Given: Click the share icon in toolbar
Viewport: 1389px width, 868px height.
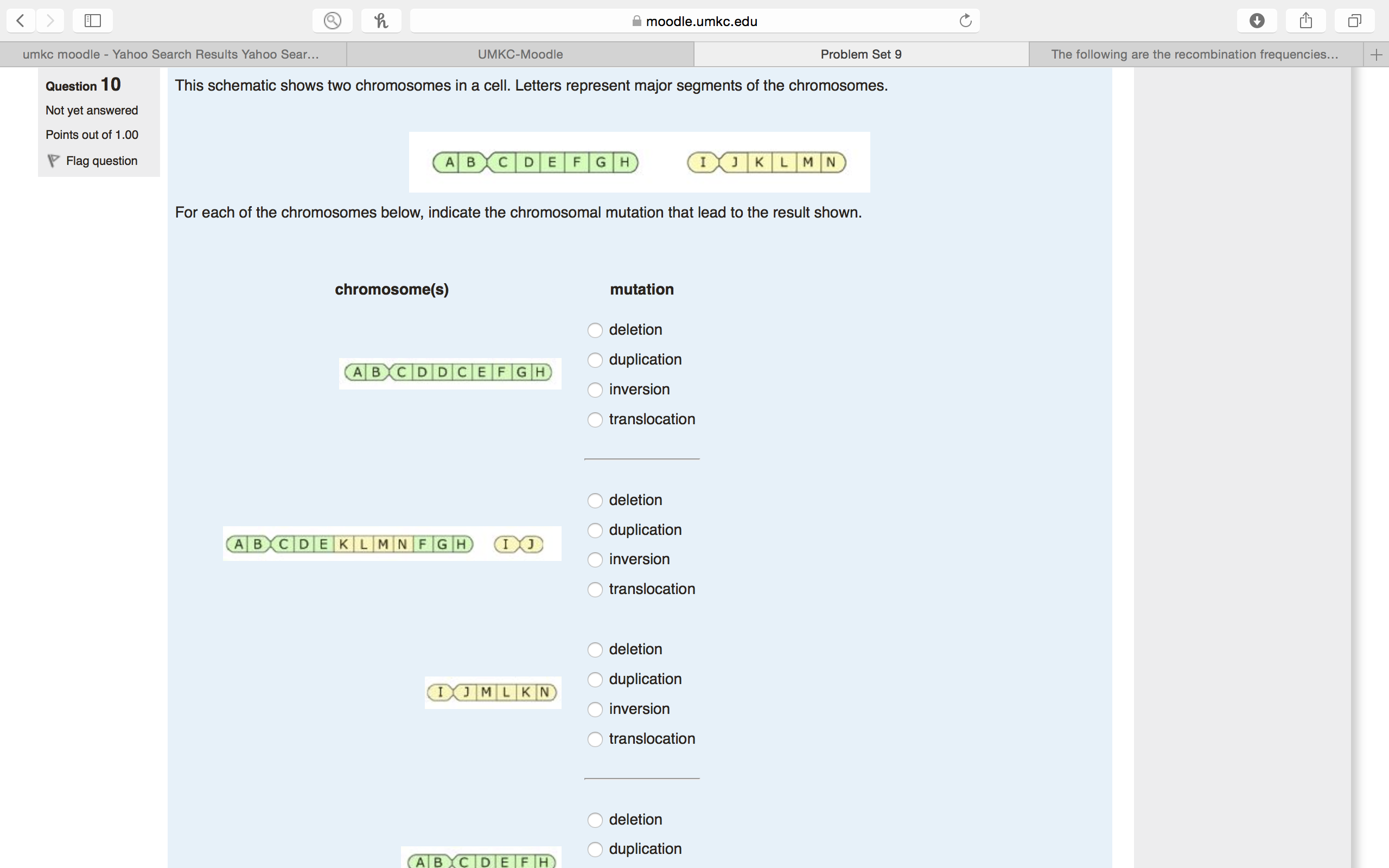Looking at the screenshot, I should [x=1306, y=21].
